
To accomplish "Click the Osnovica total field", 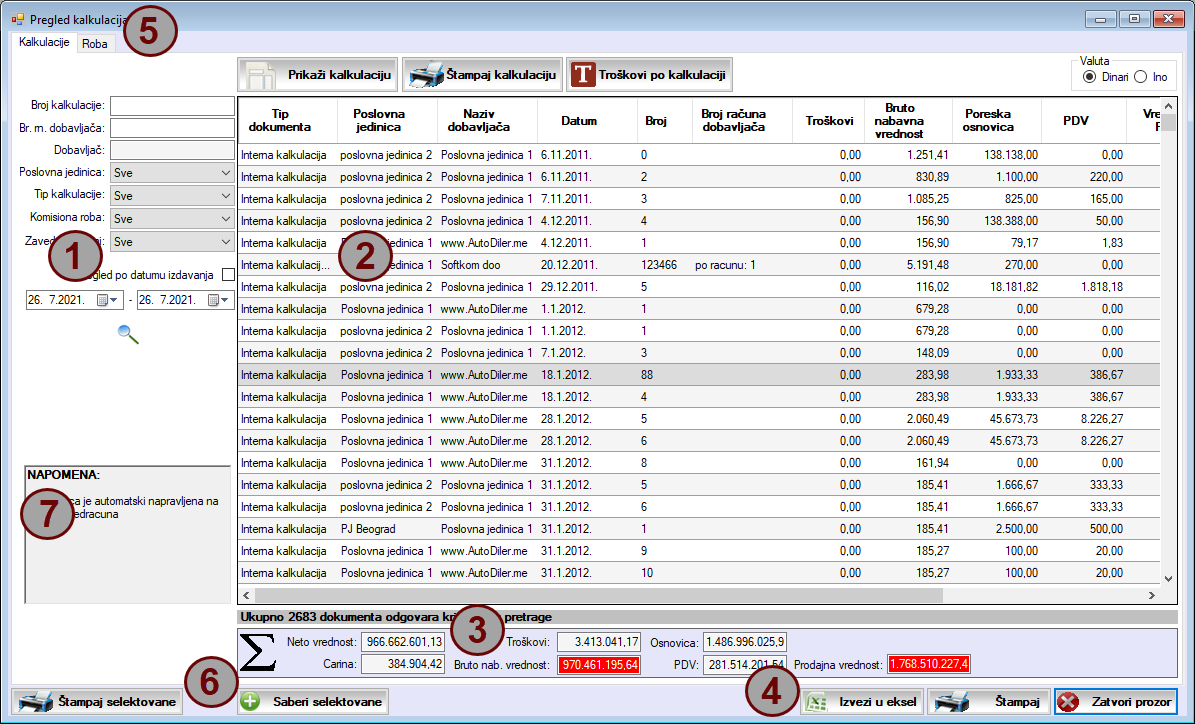I will pyautogui.click(x=745, y=642).
